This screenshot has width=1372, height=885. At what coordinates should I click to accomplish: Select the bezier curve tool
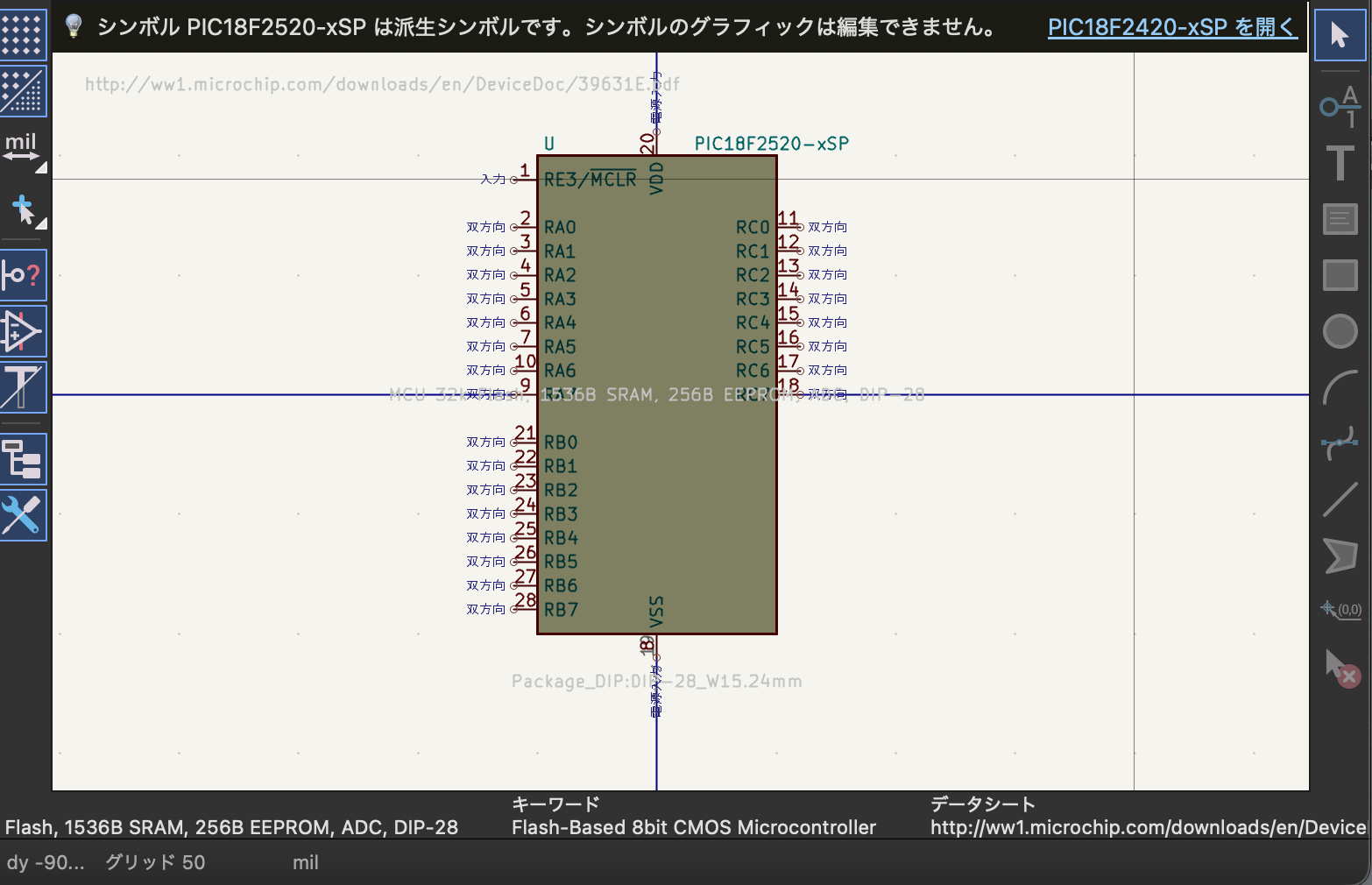click(1340, 443)
